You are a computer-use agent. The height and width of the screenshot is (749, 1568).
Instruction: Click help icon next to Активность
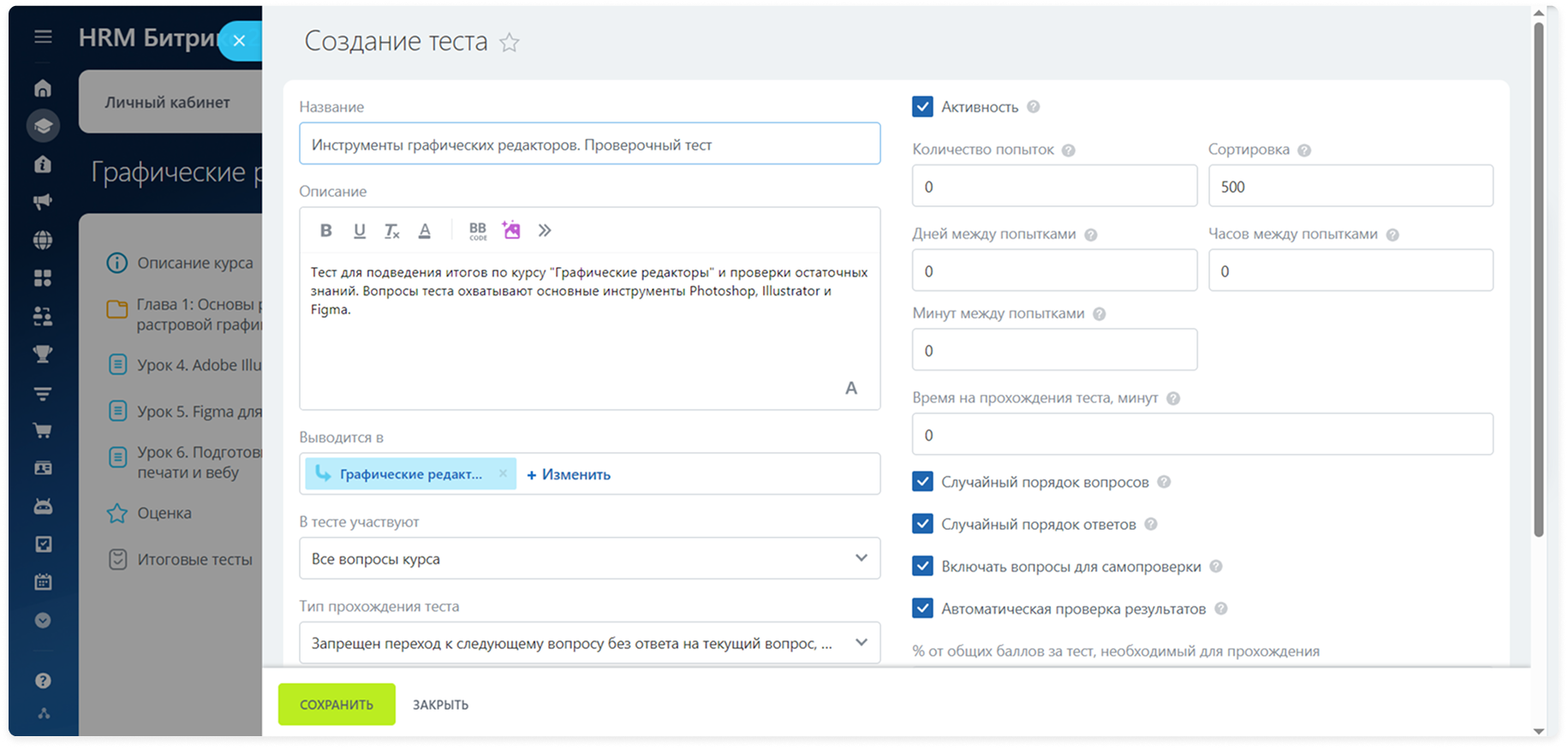(x=1034, y=107)
